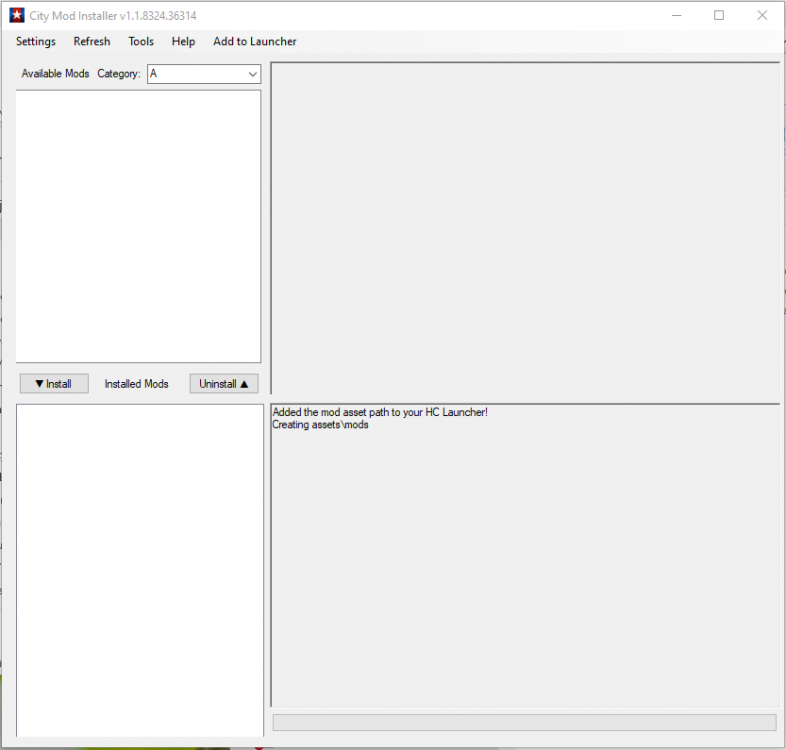Click Refresh in the menu bar
This screenshot has width=786, height=750.
pyautogui.click(x=92, y=42)
